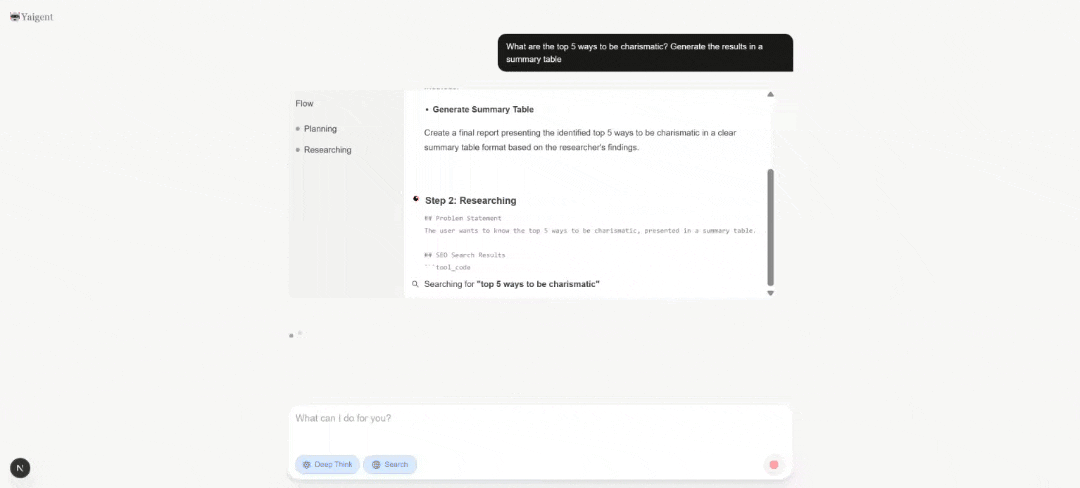Viewport: 1080px width, 488px height.
Task: Click the spinner icon next to Step 2
Action: pos(416,199)
